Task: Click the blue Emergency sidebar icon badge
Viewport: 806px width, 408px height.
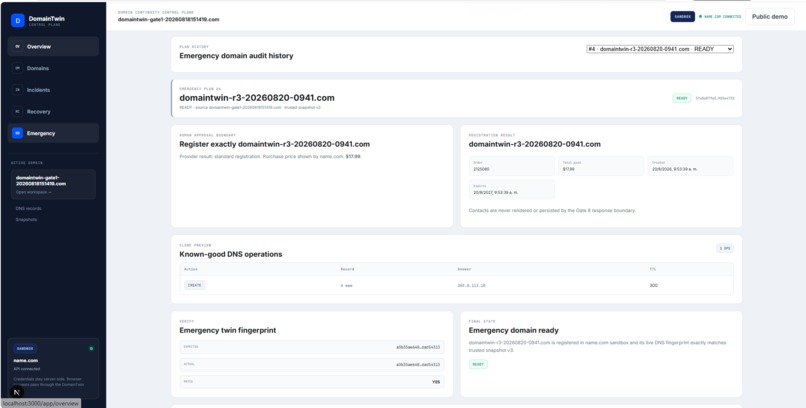Action: coord(17,133)
